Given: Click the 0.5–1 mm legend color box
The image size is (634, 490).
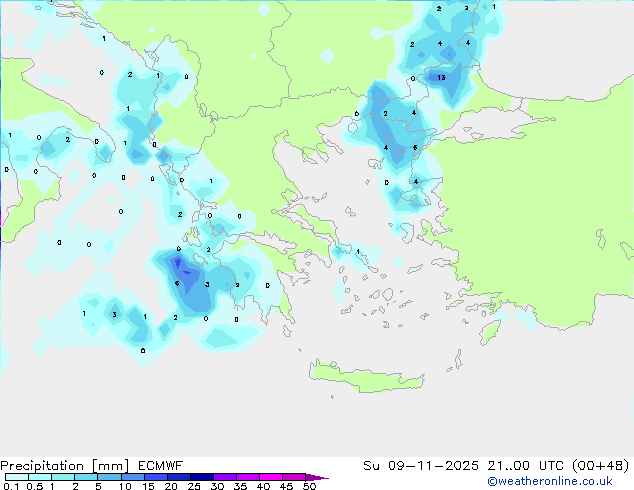Looking at the screenshot, I should click(x=40, y=477).
